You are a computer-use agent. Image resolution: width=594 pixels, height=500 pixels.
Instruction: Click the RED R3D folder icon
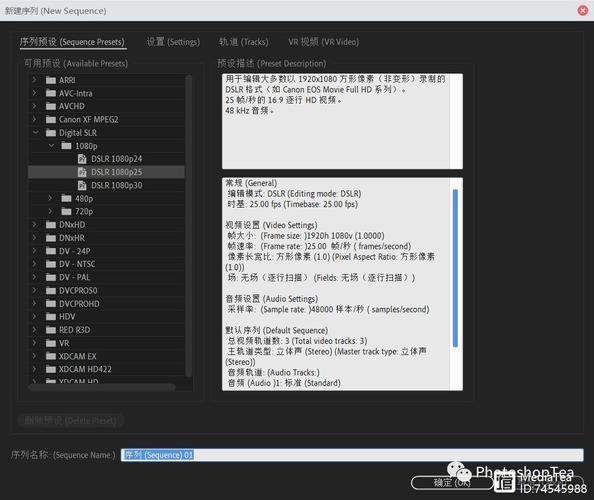point(51,330)
